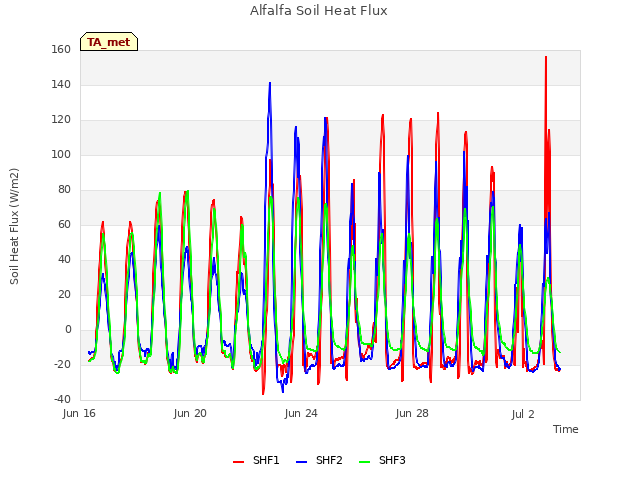Screen dimensions: 640x480
Task: Toggle the SHF3 series in the legend
Action: [382, 460]
